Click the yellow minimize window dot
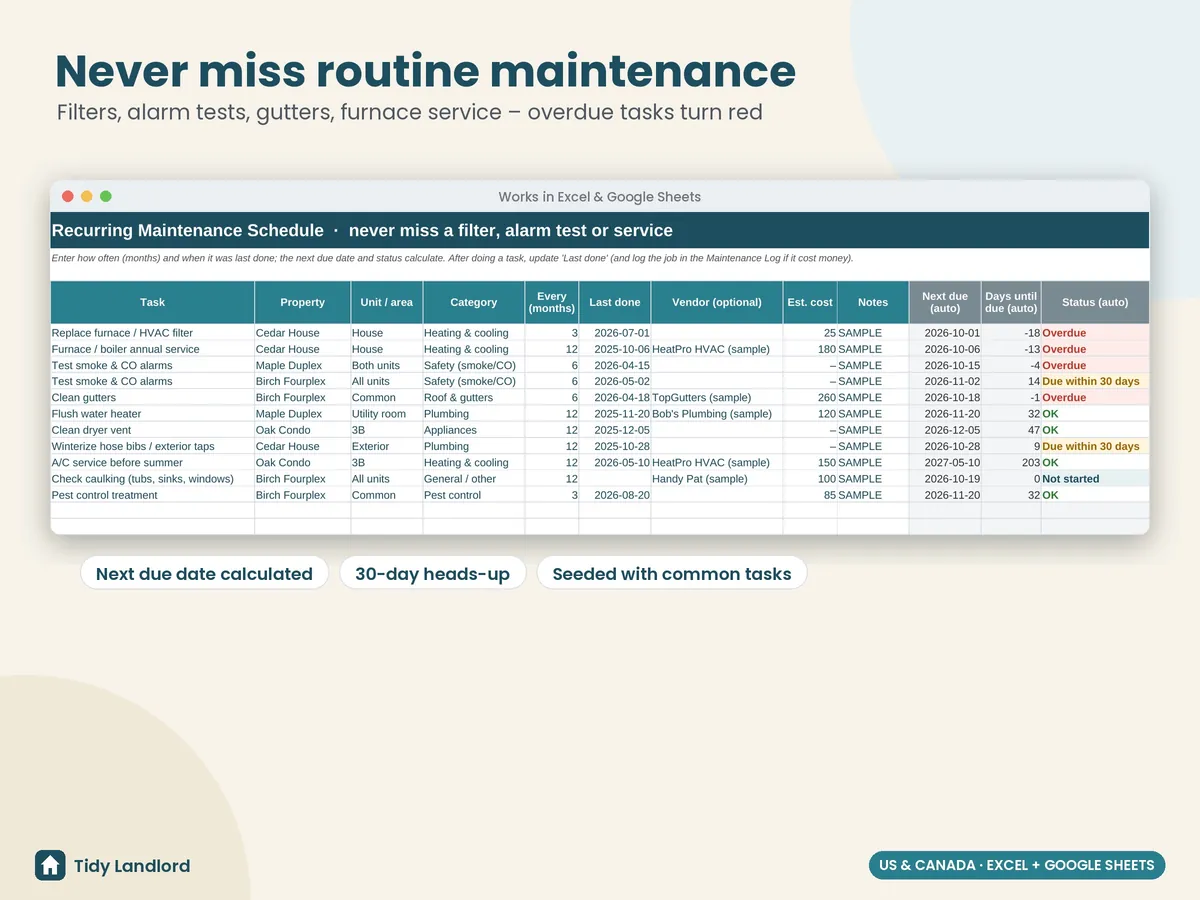 tap(87, 197)
